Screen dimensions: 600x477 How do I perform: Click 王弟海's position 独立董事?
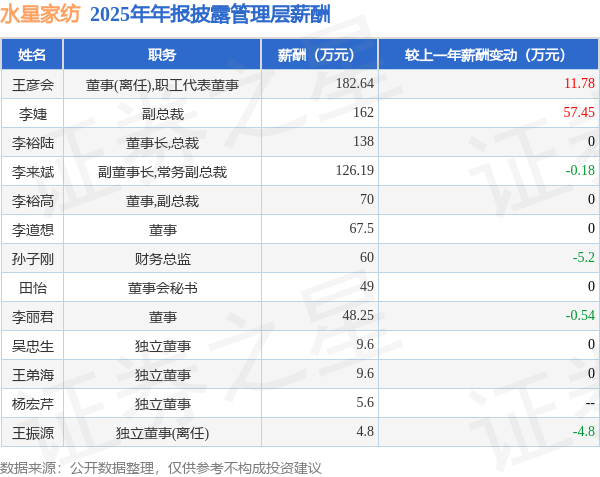pyautogui.click(x=163, y=375)
